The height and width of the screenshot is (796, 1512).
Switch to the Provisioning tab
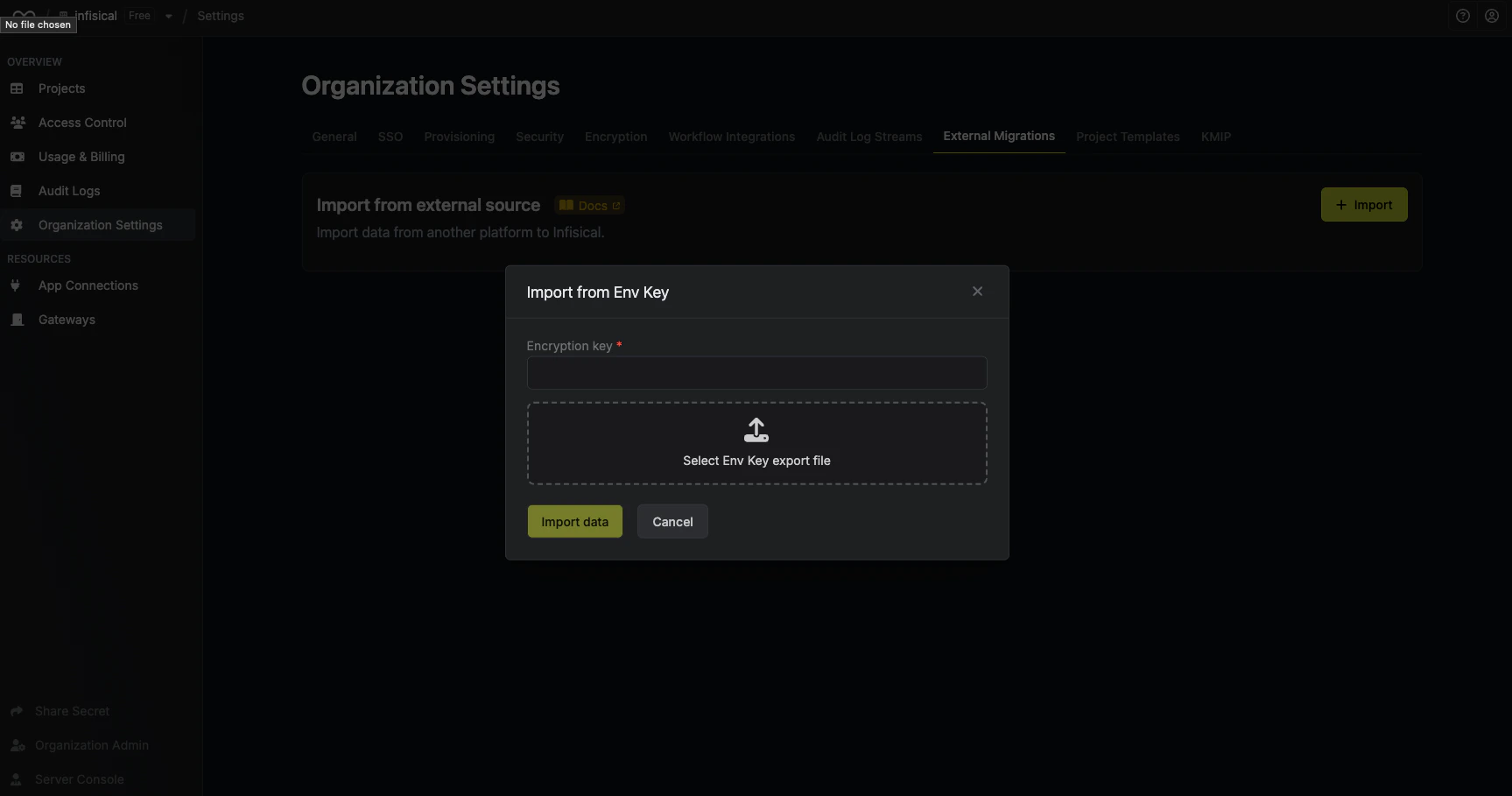[x=460, y=137]
